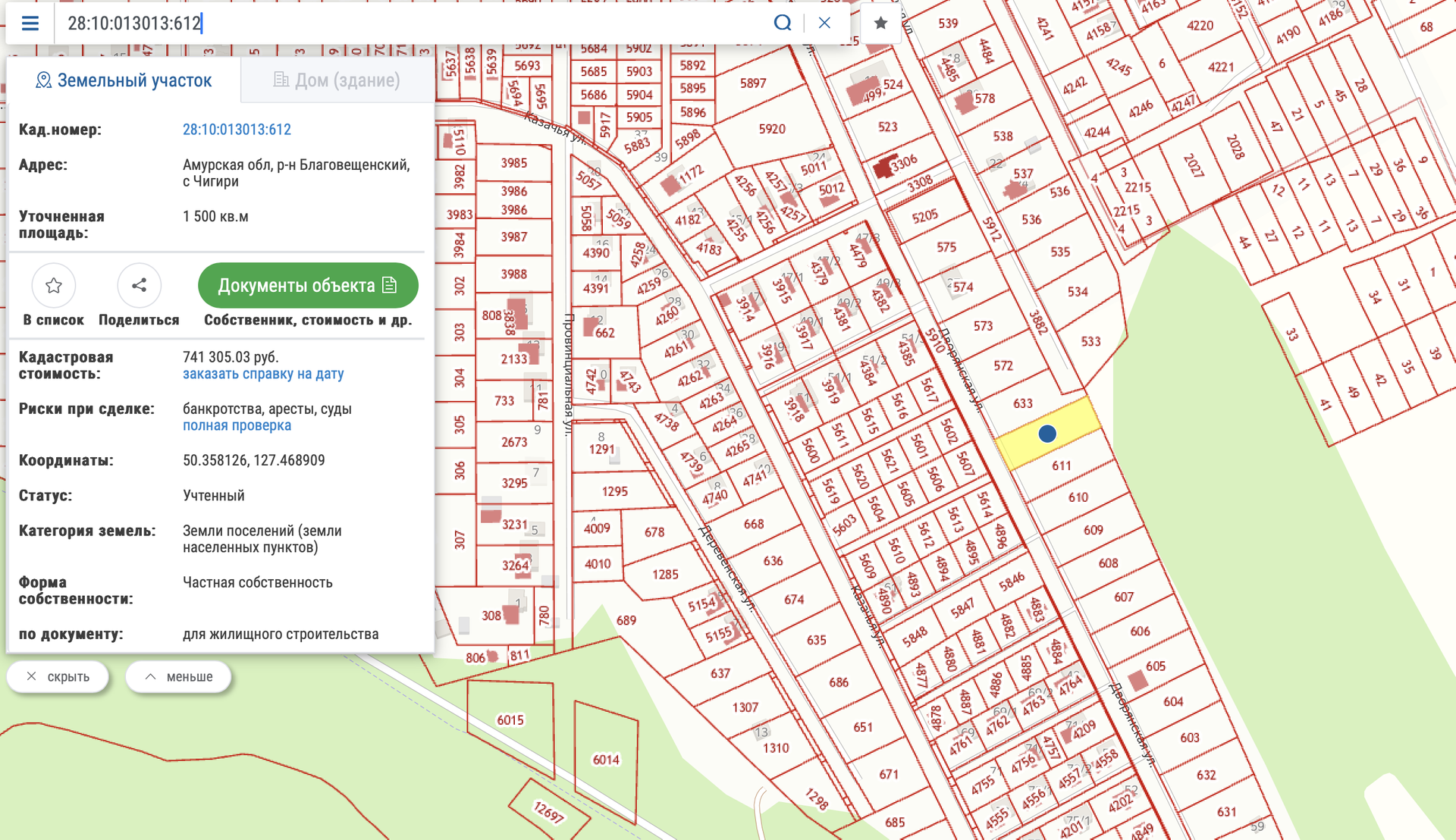Screen dimensions: 1456x840
Task: Select parcel 6015 on the map
Action: [x=510, y=720]
